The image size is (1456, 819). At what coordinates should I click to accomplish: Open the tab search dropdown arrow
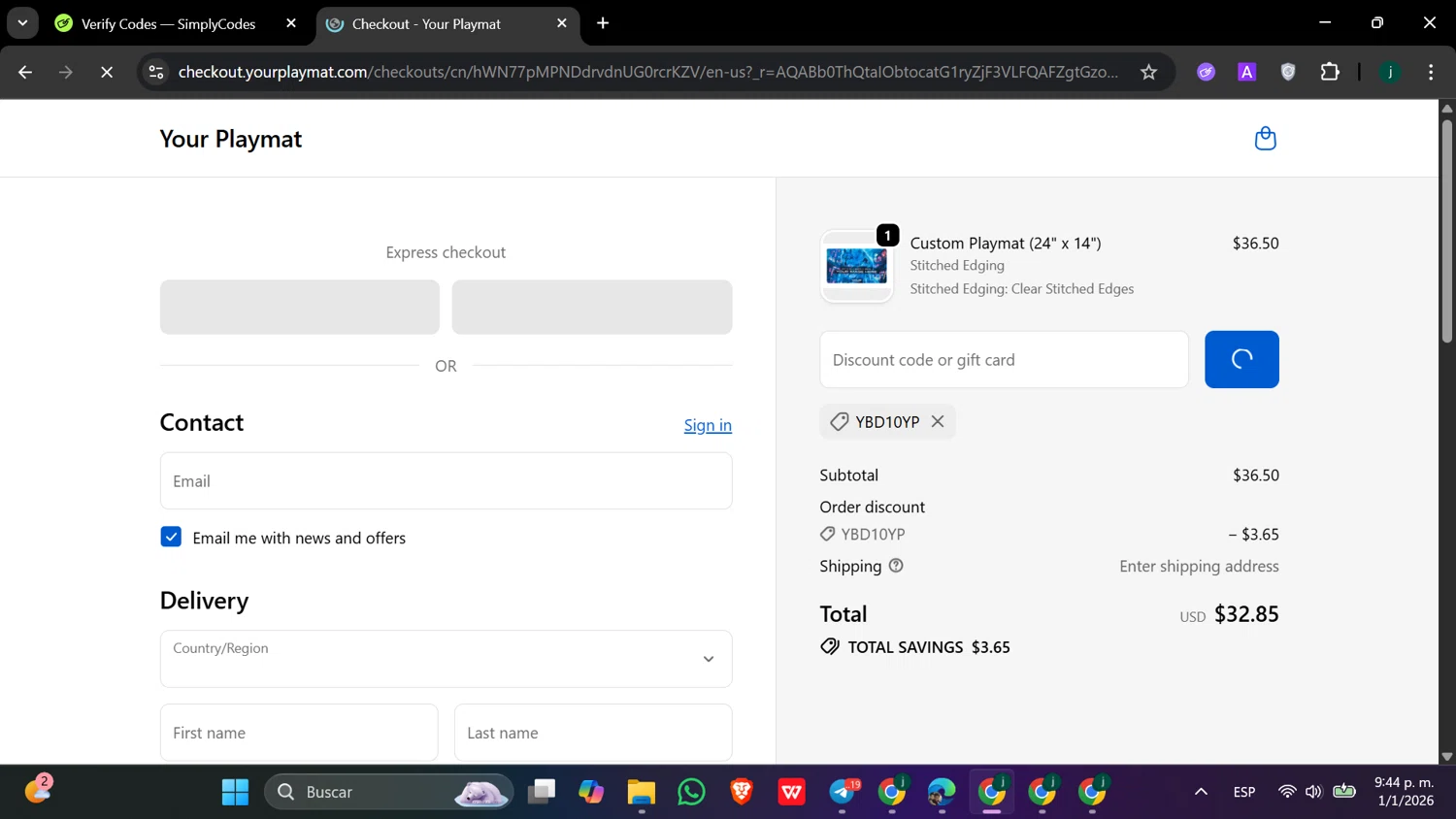point(22,23)
